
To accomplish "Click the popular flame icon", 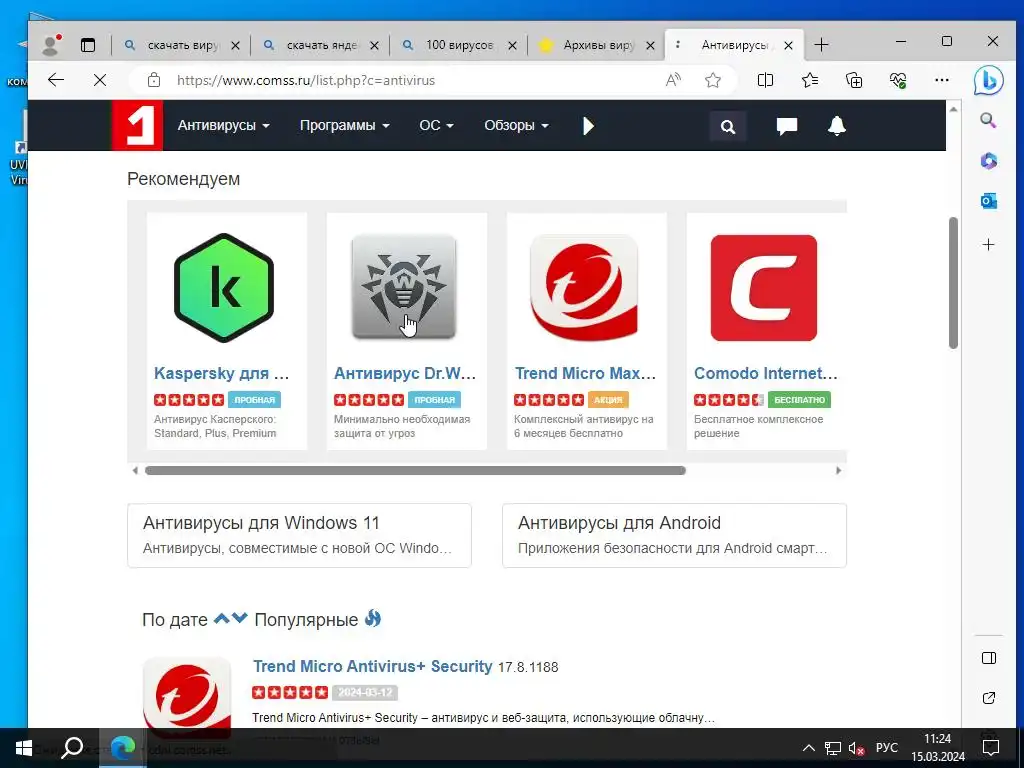I will (x=373, y=618).
